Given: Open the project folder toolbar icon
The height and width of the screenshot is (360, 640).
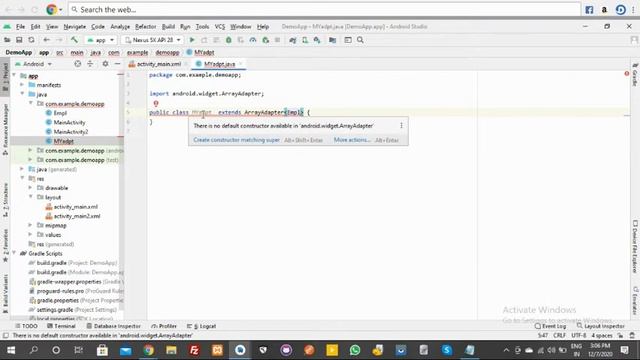Looking at the screenshot, I should pyautogui.click(x=7, y=40).
